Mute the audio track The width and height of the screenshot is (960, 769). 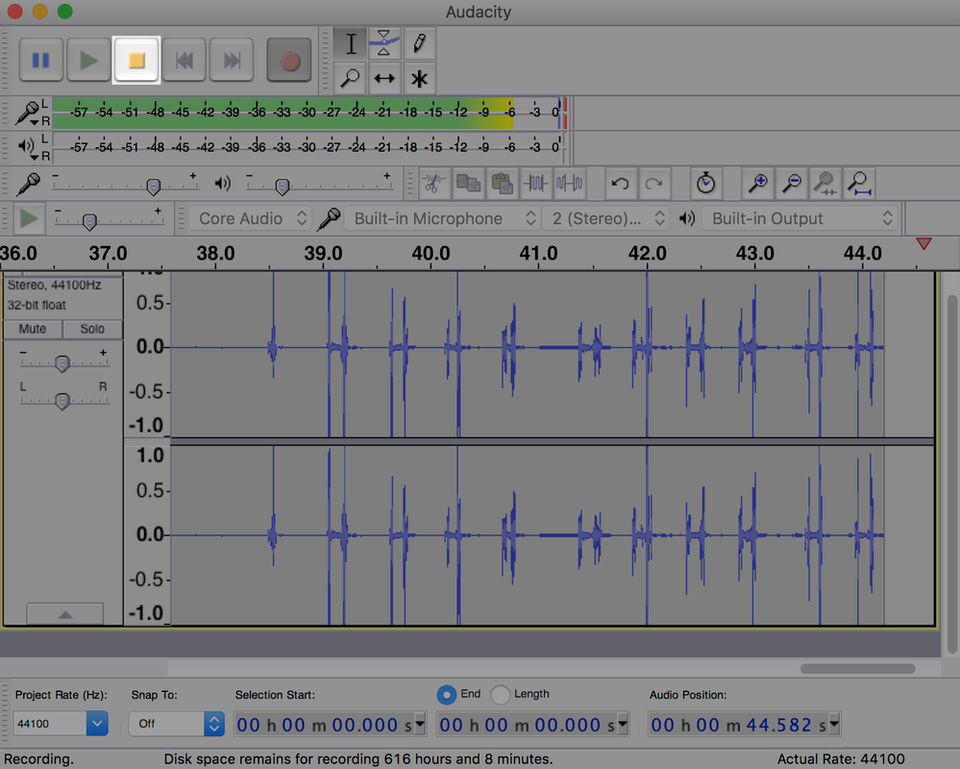point(33,329)
